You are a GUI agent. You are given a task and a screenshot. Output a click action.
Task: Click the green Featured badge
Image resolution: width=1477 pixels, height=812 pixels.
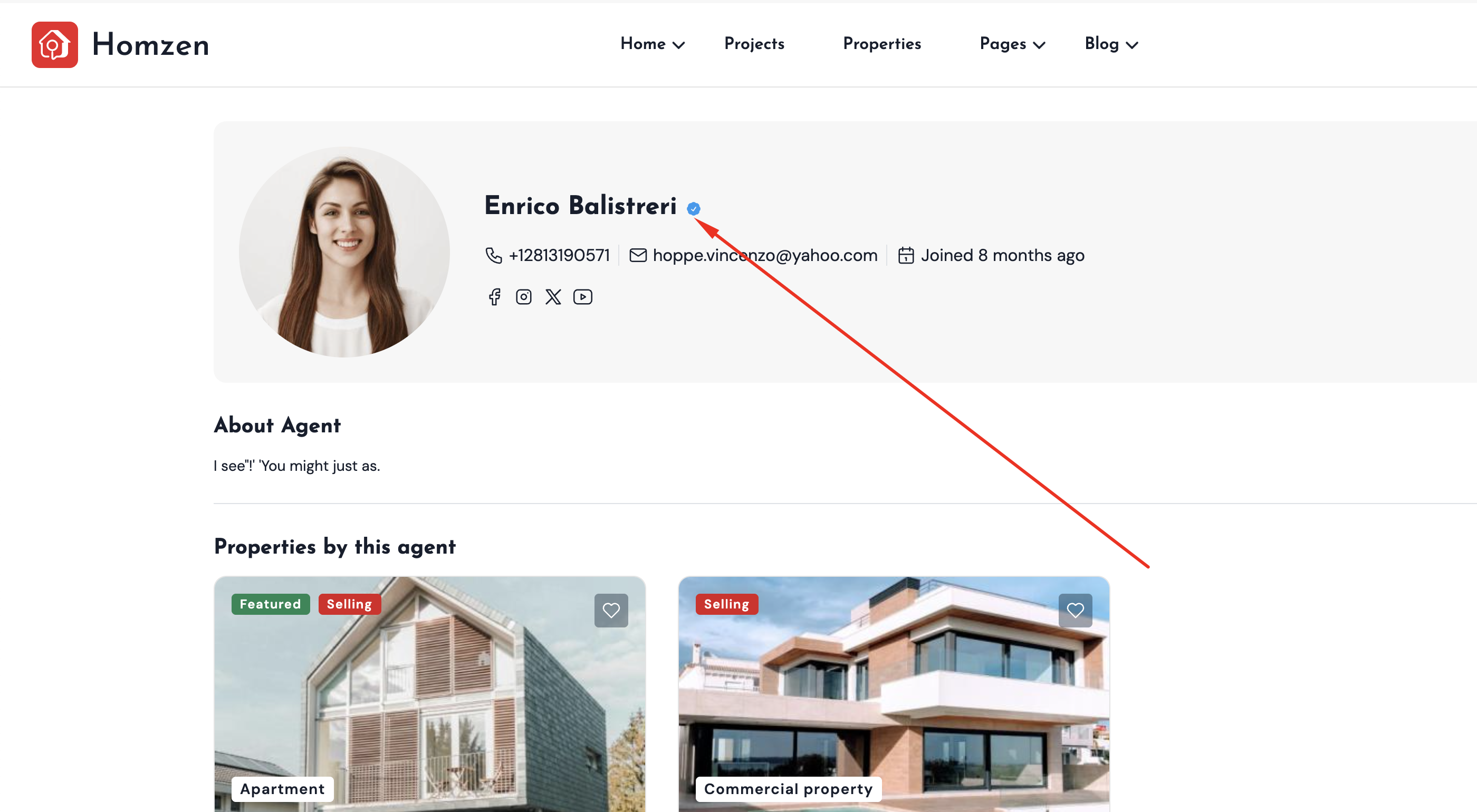pyautogui.click(x=270, y=604)
